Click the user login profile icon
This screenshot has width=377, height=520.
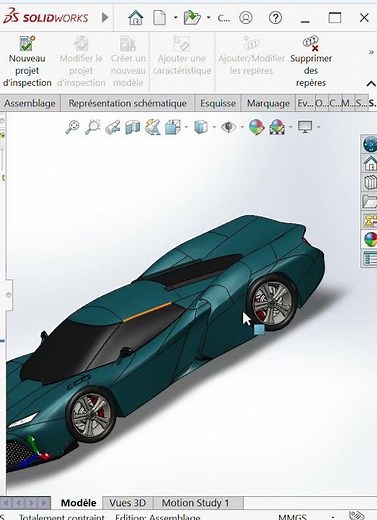coord(246,17)
